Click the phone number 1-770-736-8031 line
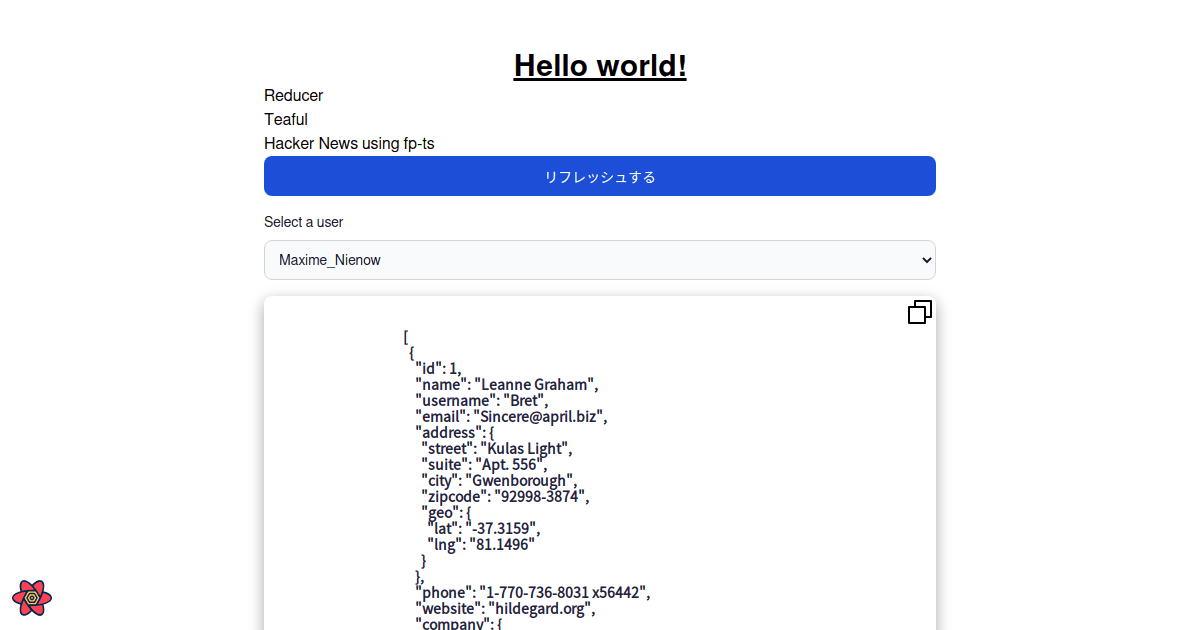This screenshot has width=1200, height=630. (533, 593)
